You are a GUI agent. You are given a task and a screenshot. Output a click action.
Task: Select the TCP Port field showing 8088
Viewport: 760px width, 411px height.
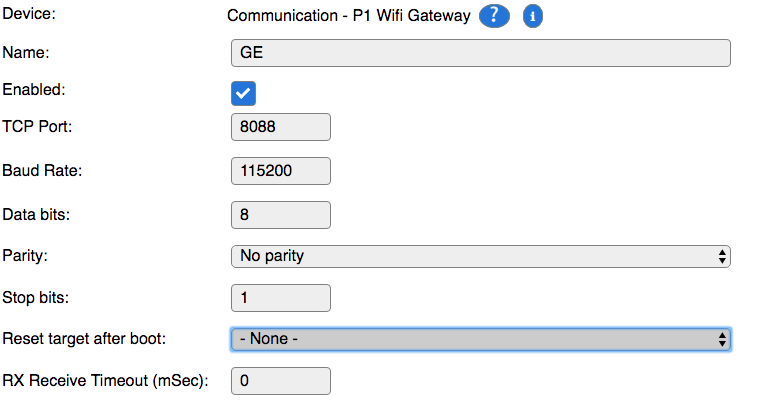tap(281, 127)
